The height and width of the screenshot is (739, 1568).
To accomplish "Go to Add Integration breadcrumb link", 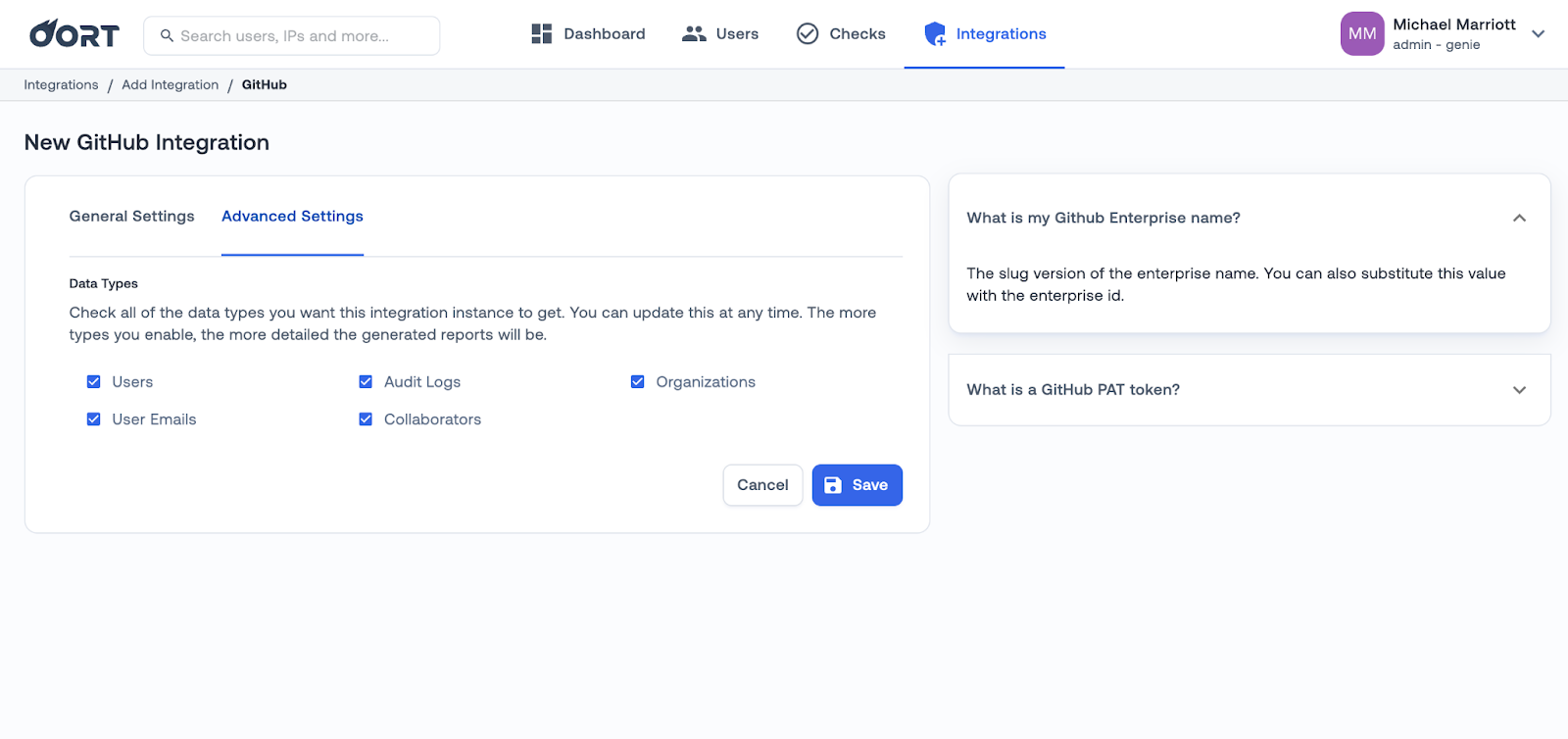I will [x=171, y=85].
